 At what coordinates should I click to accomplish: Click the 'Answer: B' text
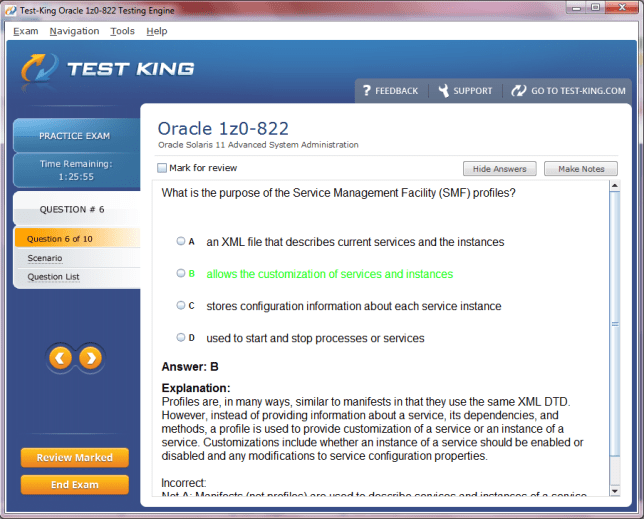click(190, 367)
